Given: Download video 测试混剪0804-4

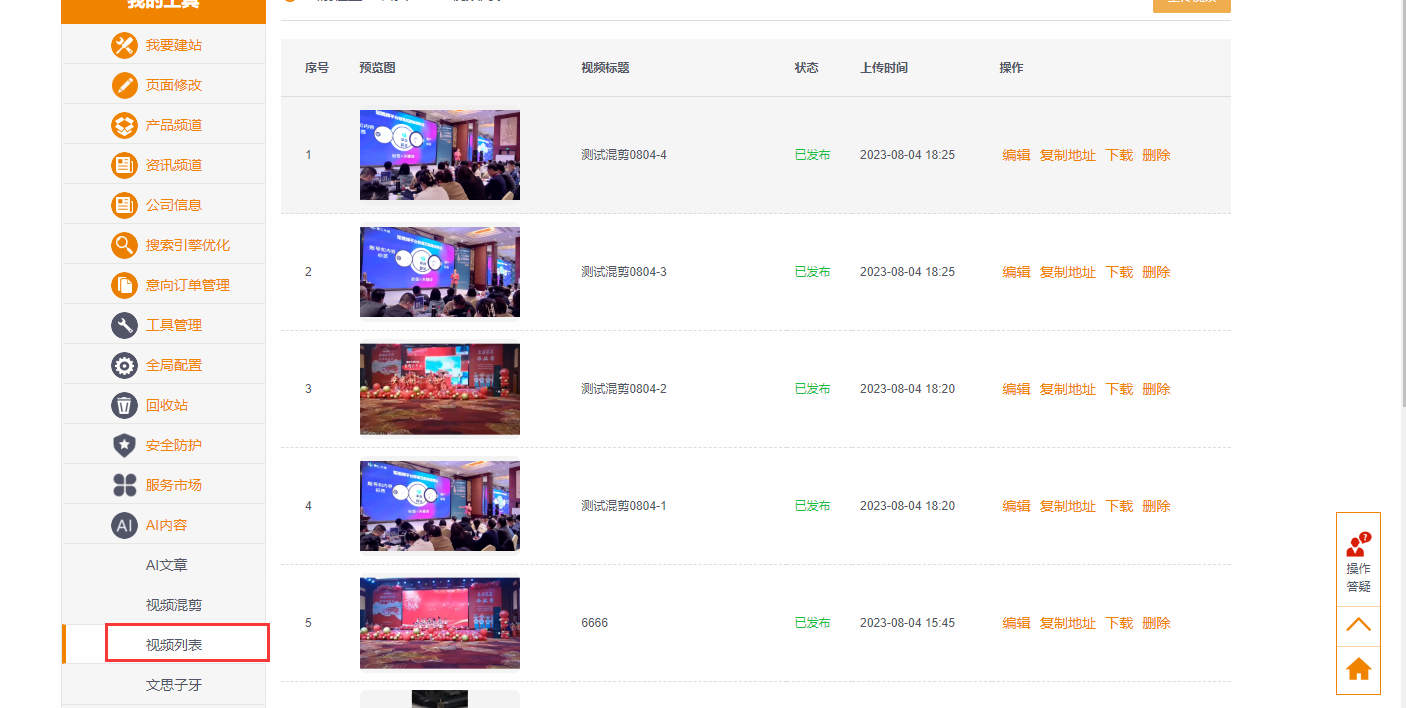Looking at the screenshot, I should 1119,155.
